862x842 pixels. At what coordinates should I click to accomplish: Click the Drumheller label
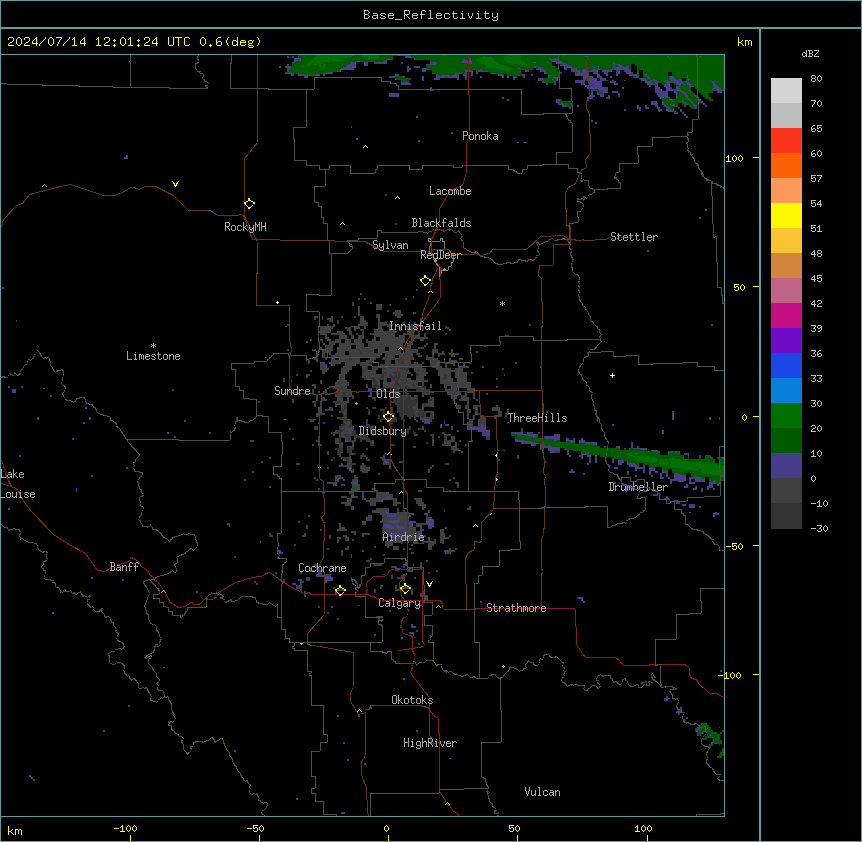[x=638, y=487]
